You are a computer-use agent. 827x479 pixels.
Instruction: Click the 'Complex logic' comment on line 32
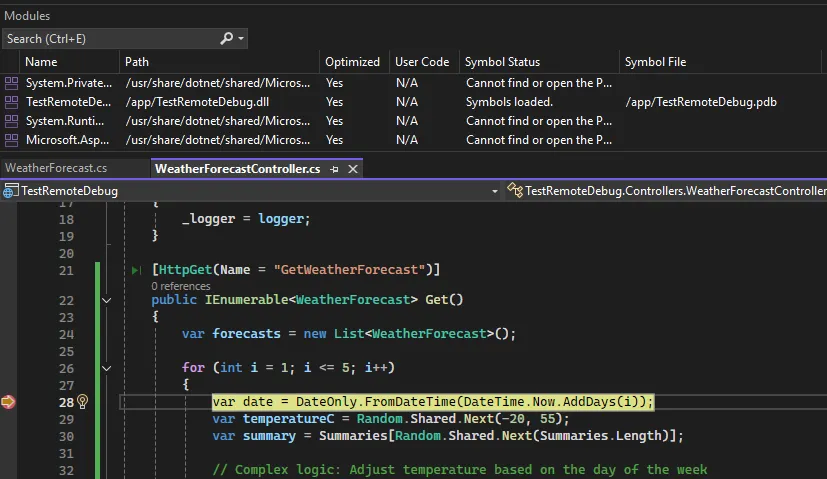(x=460, y=470)
